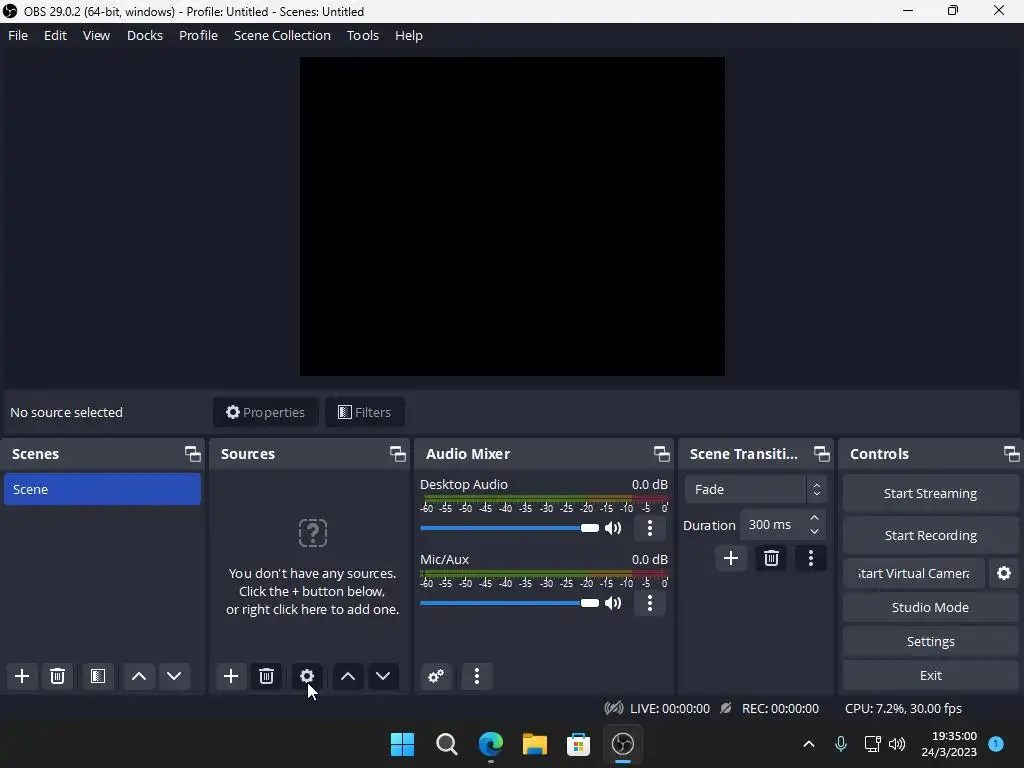This screenshot has width=1024, height=768.
Task: Click Start Recording button
Action: click(930, 535)
